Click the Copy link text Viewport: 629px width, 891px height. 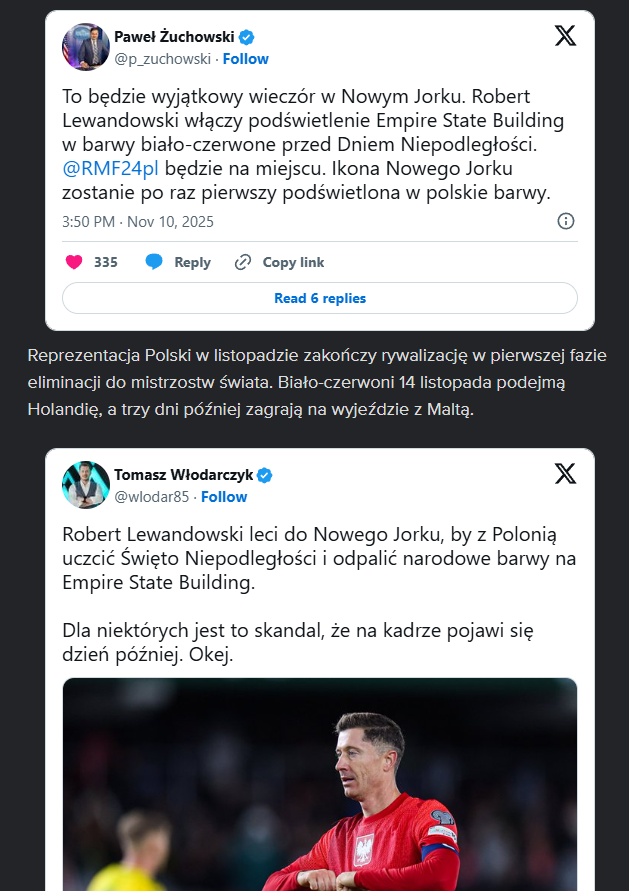point(293,262)
